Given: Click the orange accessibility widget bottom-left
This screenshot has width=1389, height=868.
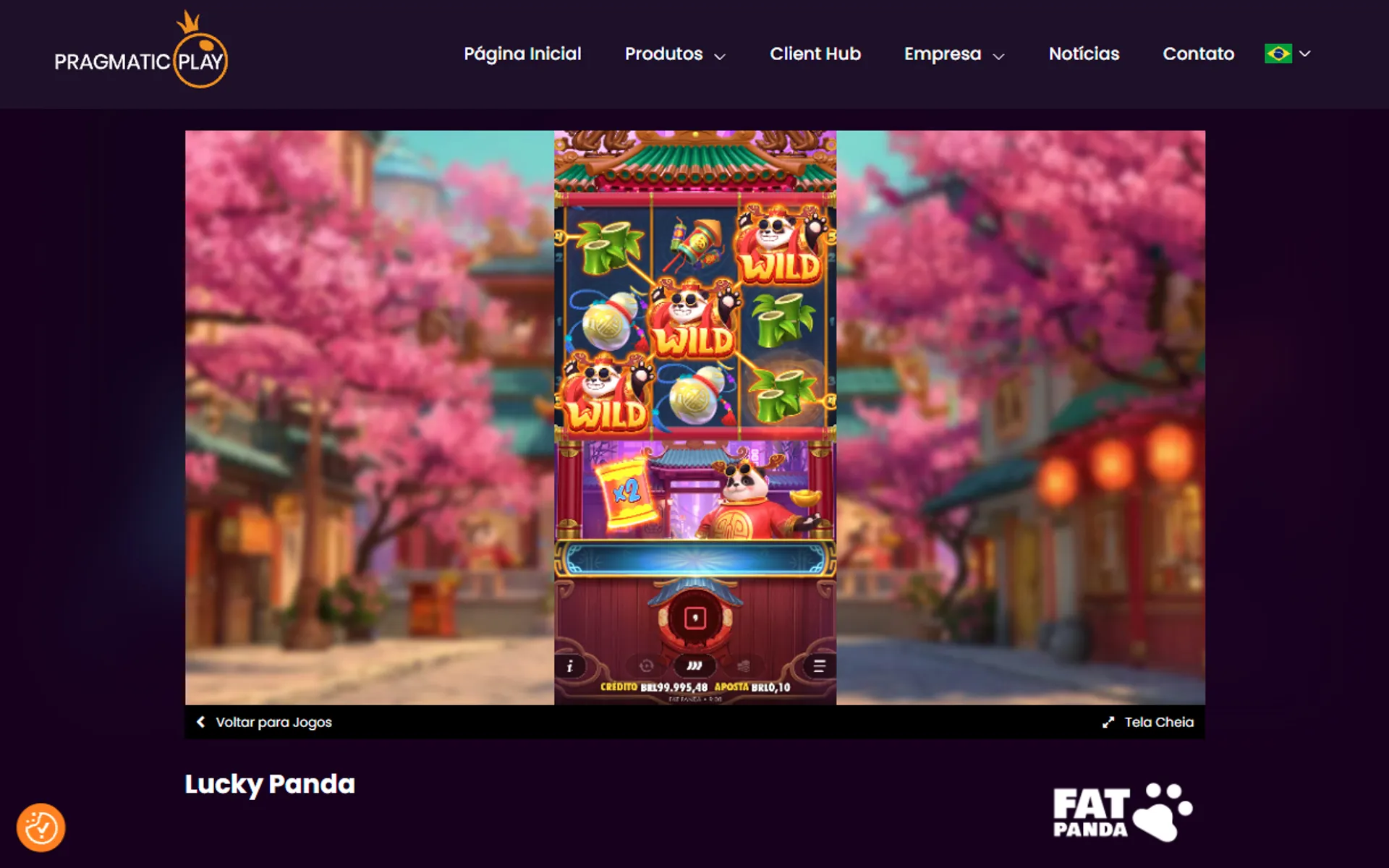Looking at the screenshot, I should [41, 827].
